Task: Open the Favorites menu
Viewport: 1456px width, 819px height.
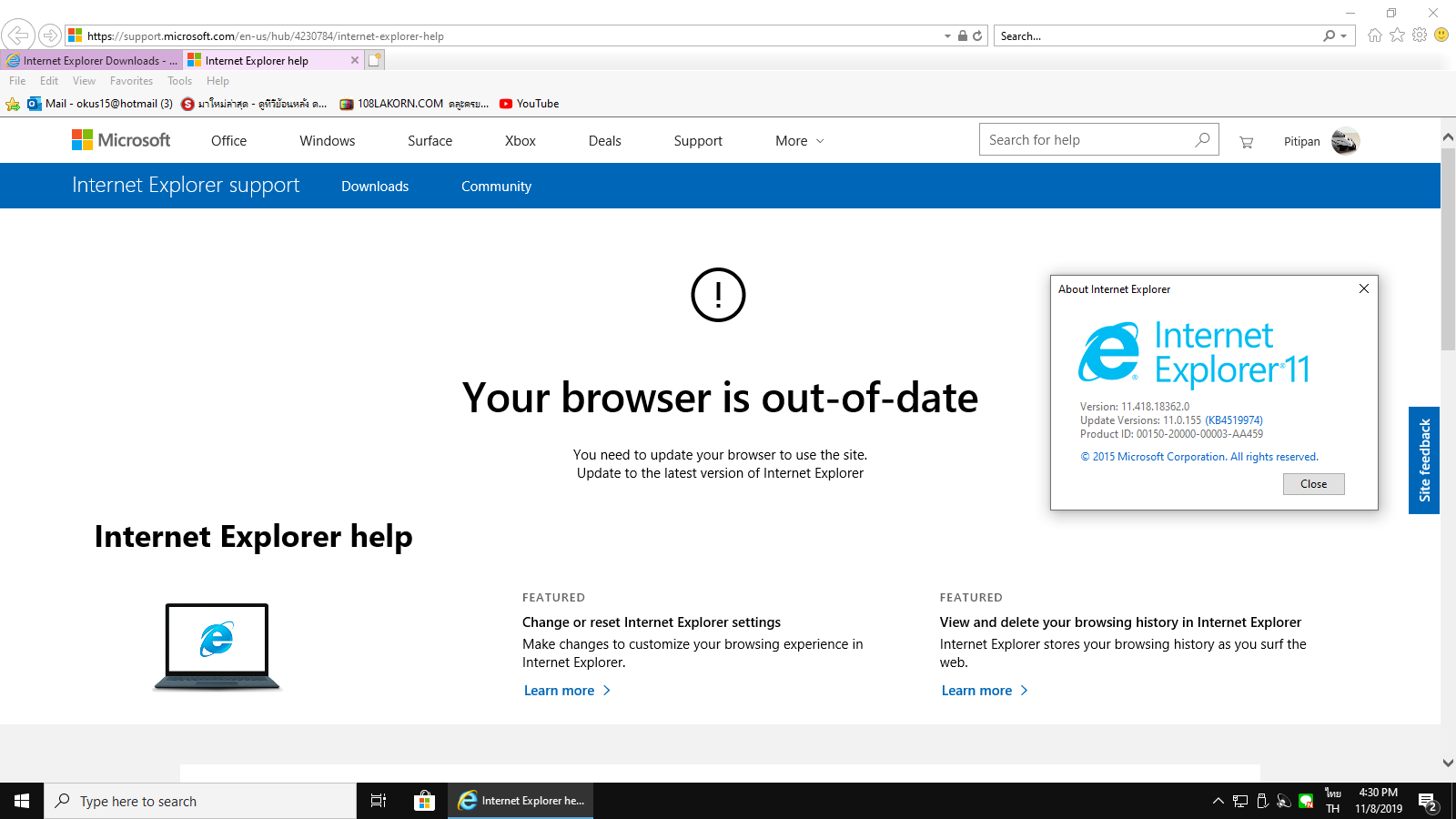Action: coord(131,81)
